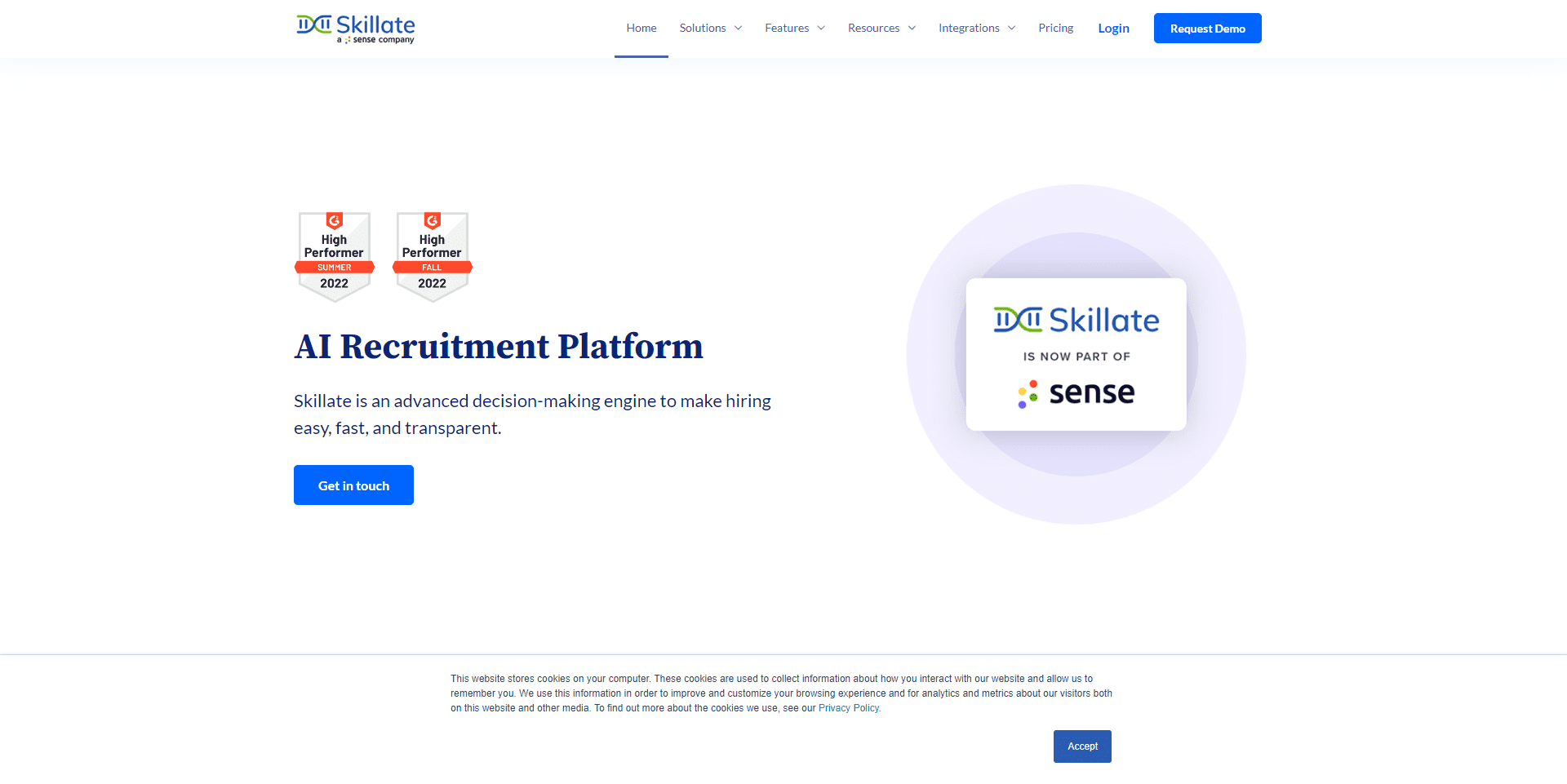Open the Integrations menu
Image resolution: width=1567 pixels, height=784 pixels.
pyautogui.click(x=969, y=28)
